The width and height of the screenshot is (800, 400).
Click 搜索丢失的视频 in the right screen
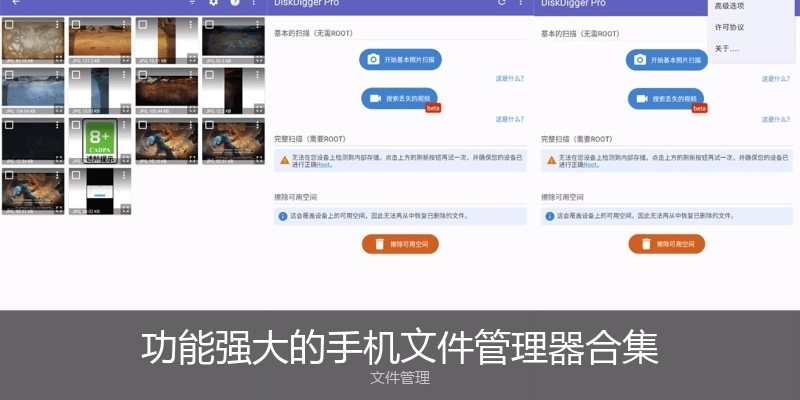(x=666, y=98)
